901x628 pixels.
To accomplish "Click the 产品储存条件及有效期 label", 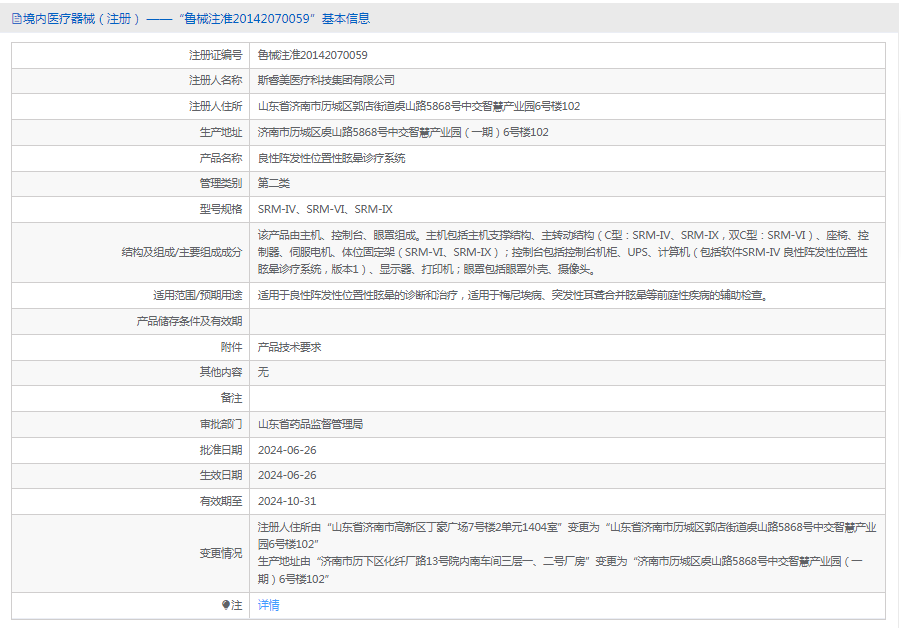I will coord(189,321).
